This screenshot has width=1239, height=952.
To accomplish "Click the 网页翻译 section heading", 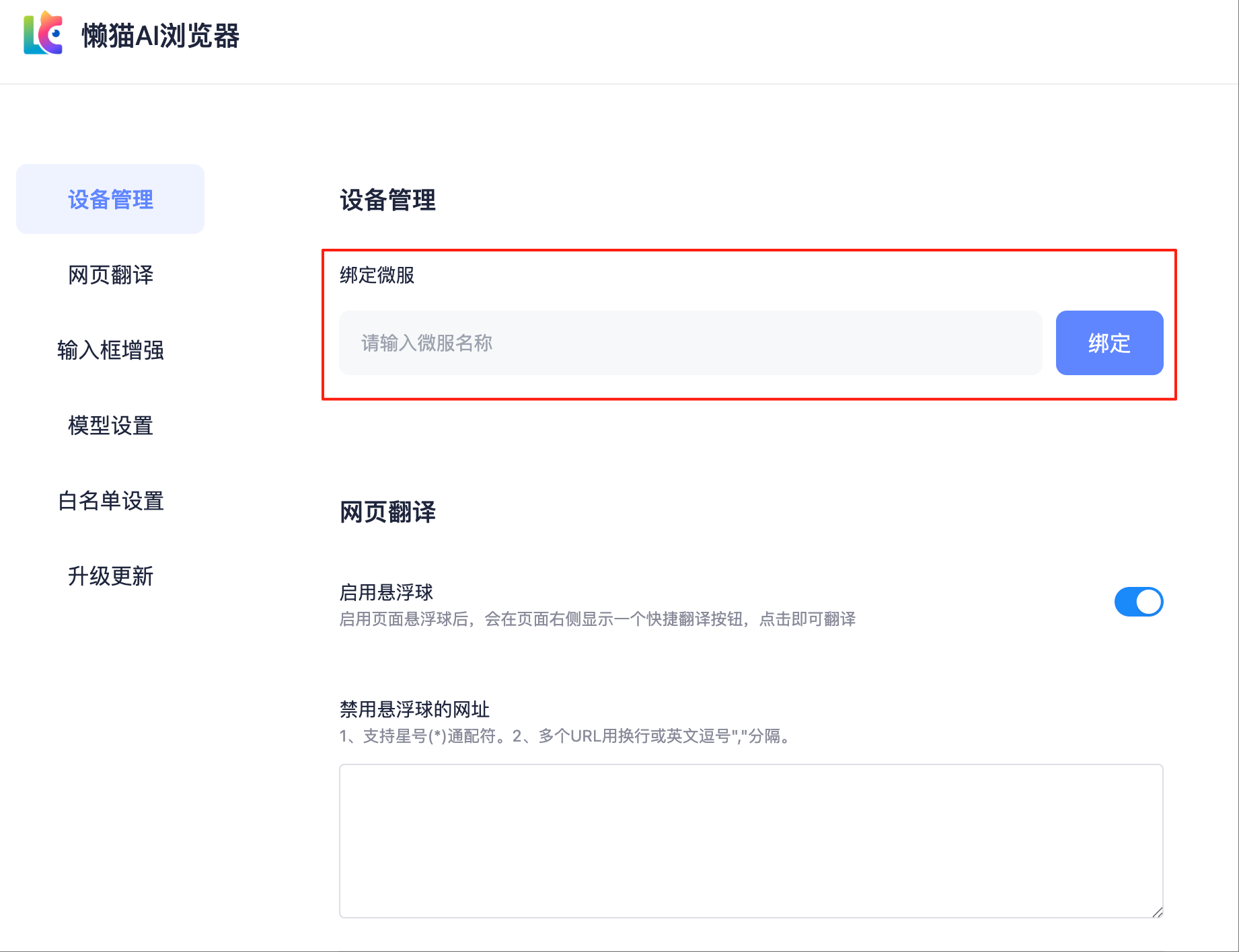I will point(387,512).
